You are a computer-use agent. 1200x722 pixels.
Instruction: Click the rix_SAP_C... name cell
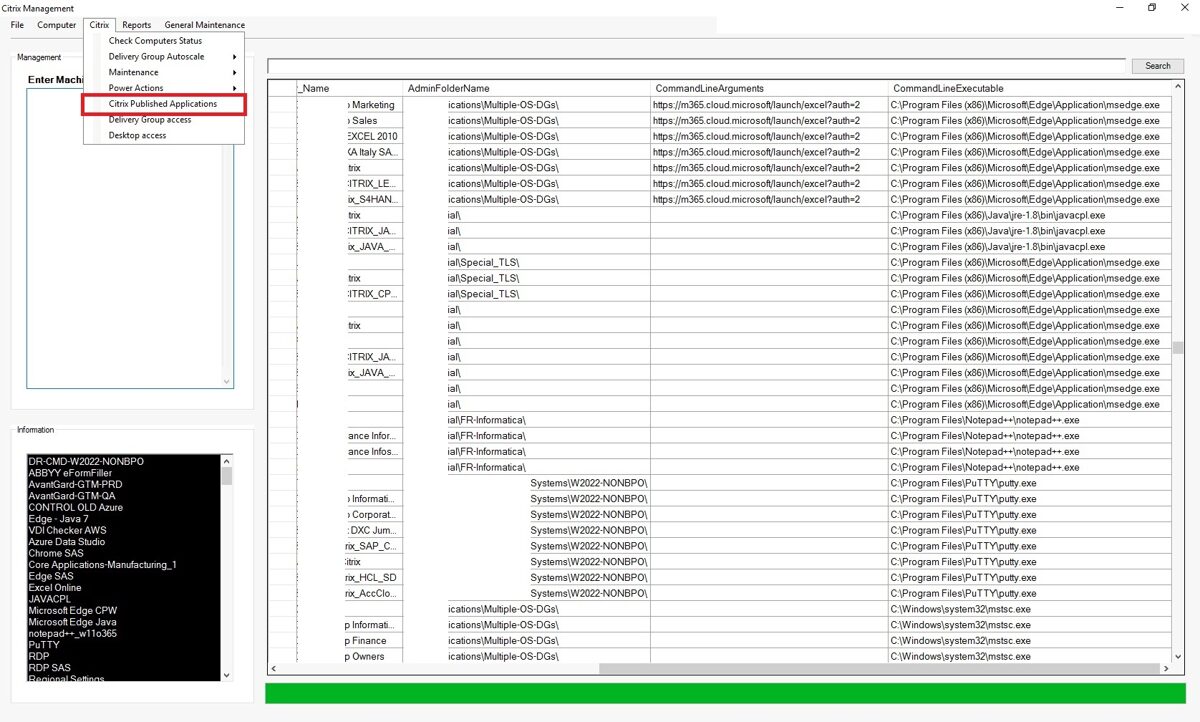coord(350,547)
